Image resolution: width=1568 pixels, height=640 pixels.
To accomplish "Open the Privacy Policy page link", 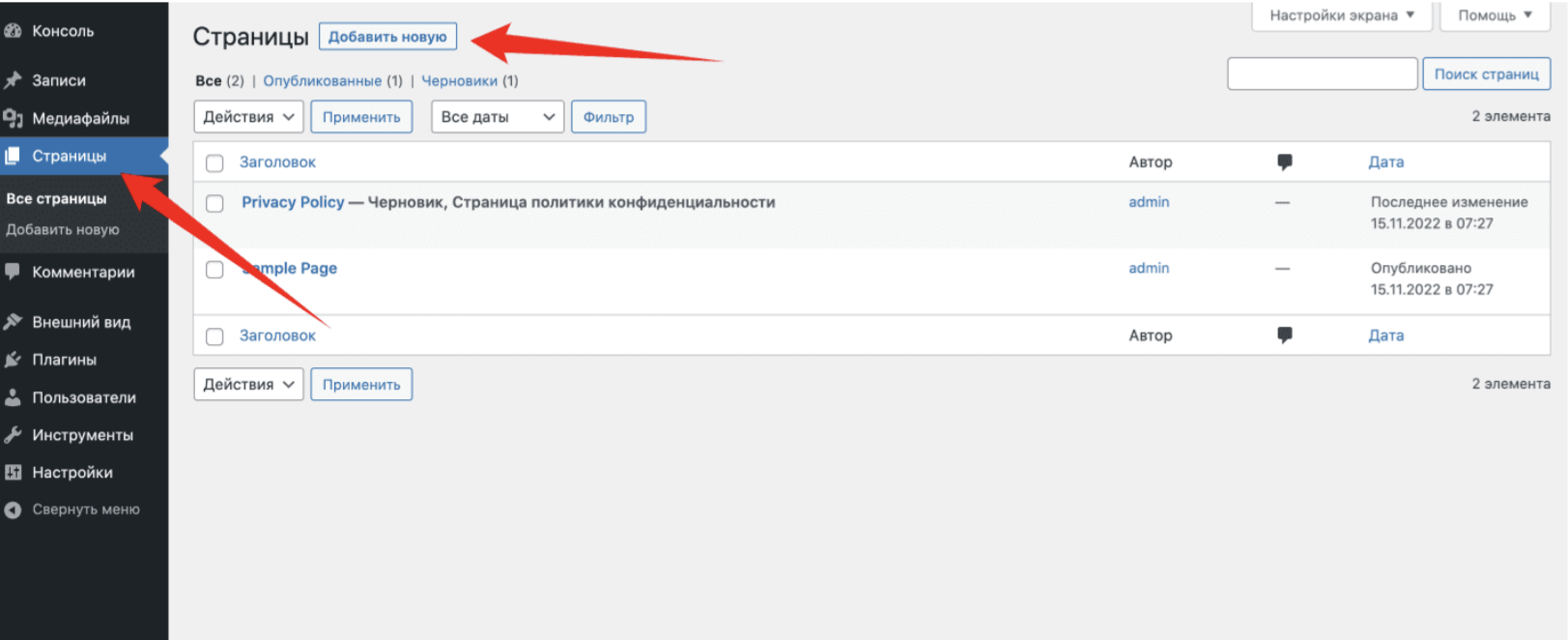I will point(293,202).
